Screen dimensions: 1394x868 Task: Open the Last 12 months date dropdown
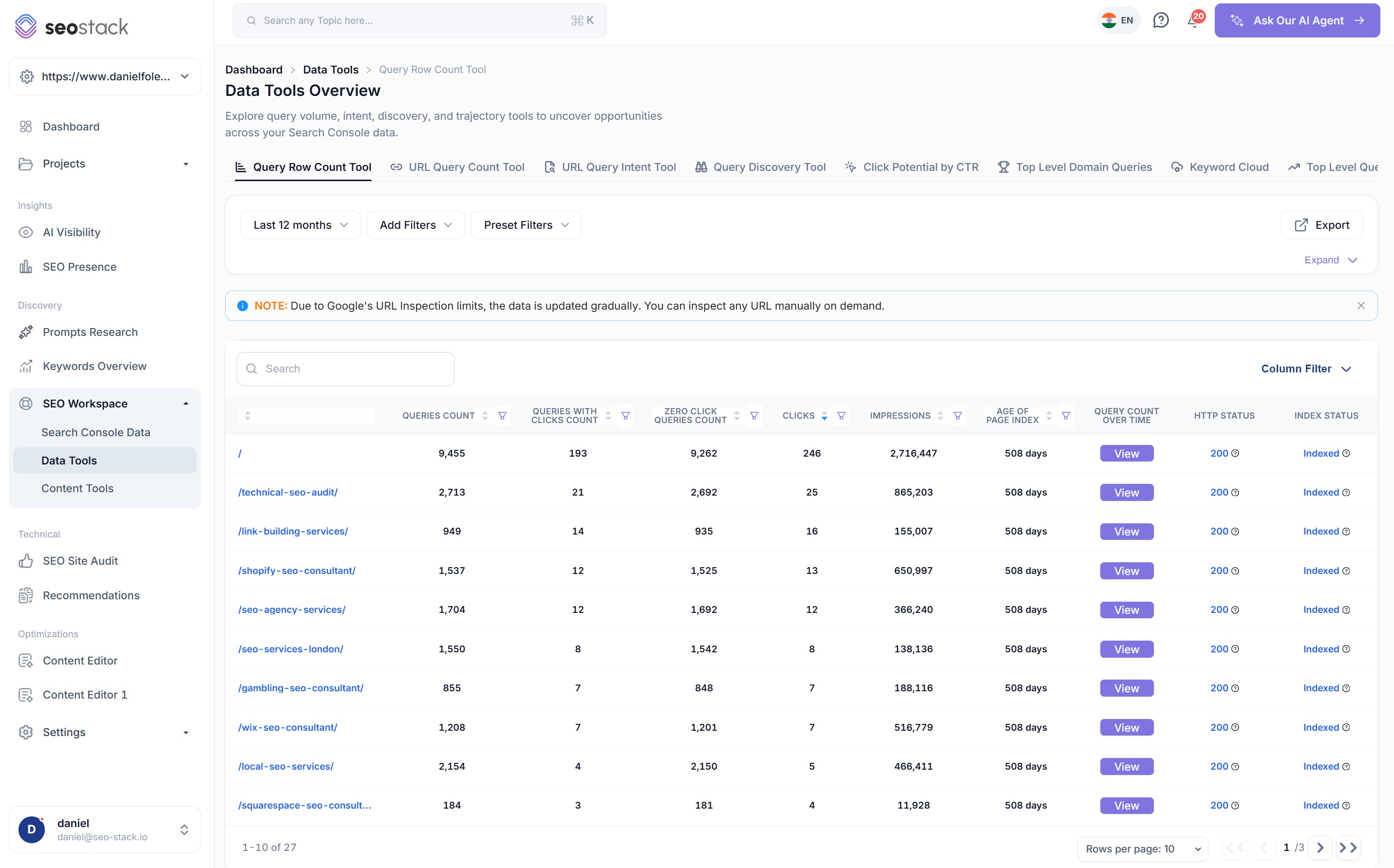point(301,225)
